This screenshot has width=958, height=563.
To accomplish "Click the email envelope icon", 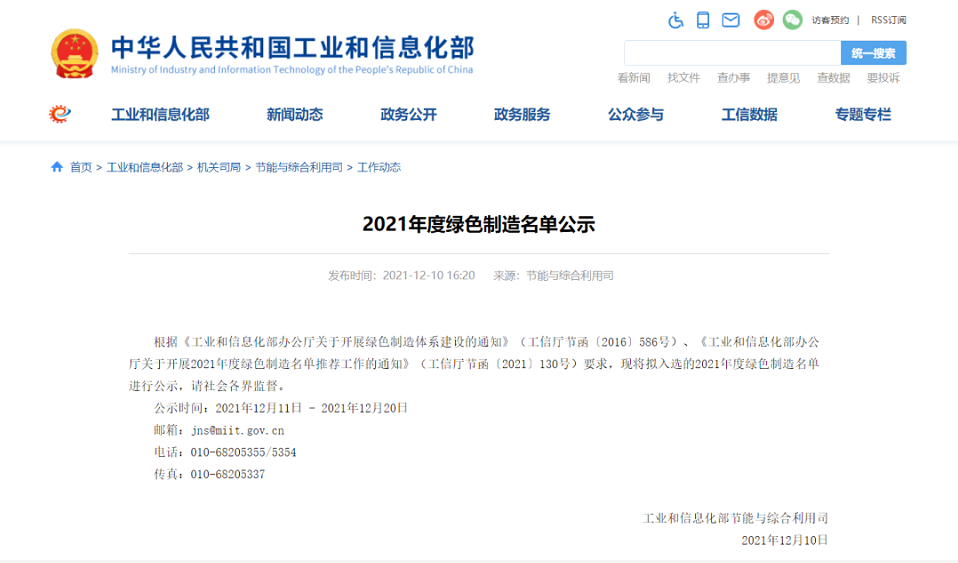I will coord(731,20).
